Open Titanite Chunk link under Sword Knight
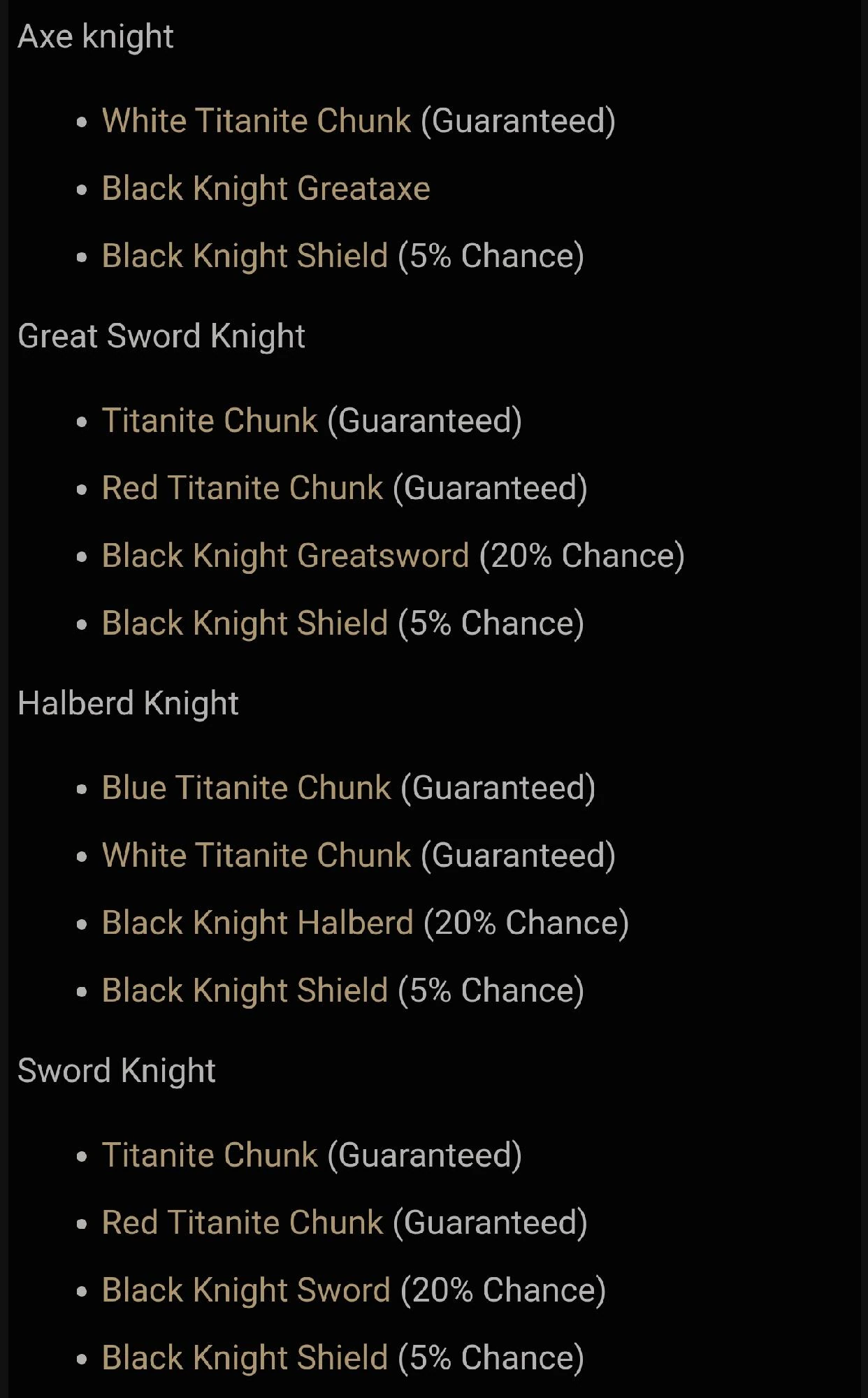 [x=210, y=1155]
